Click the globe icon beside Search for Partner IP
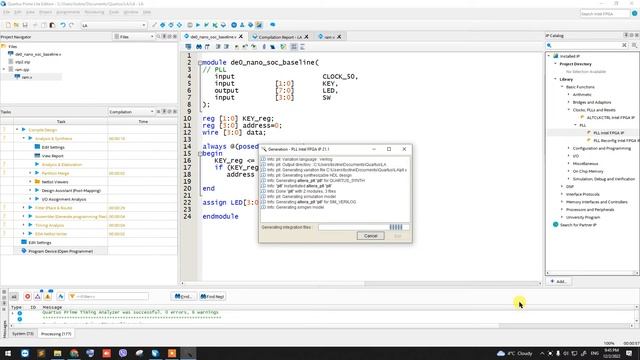Viewport: 640px width, 360px height. [556, 224]
